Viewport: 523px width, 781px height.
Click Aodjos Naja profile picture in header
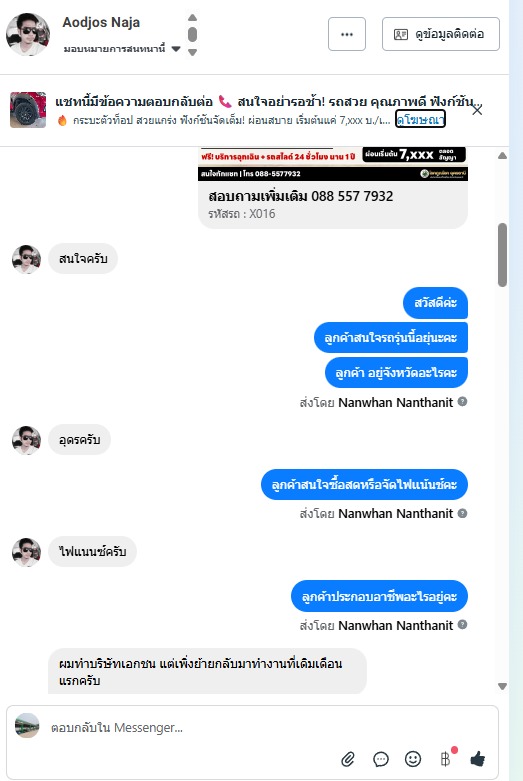(x=27, y=34)
